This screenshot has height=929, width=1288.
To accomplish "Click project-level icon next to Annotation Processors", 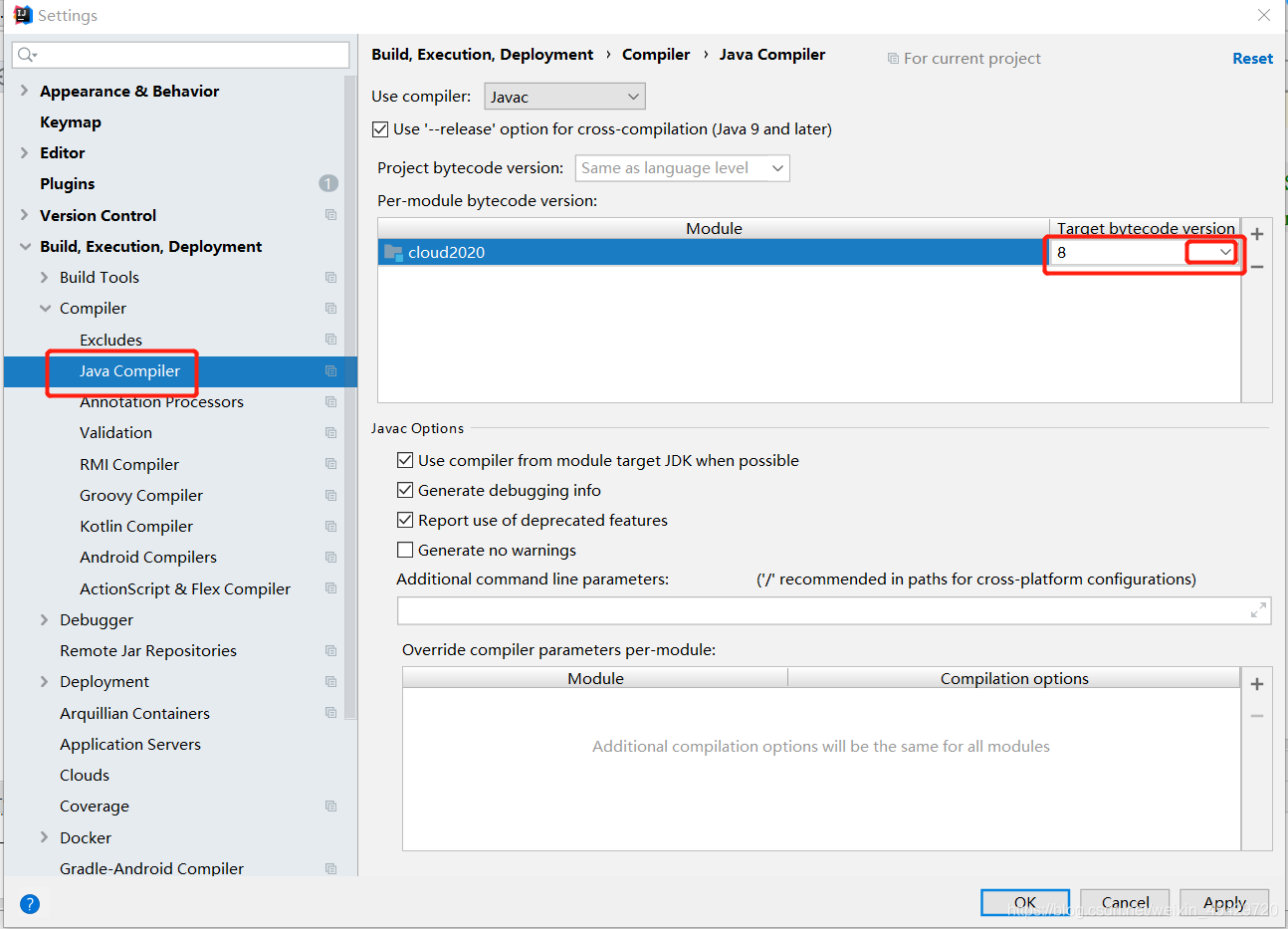I will click(330, 402).
